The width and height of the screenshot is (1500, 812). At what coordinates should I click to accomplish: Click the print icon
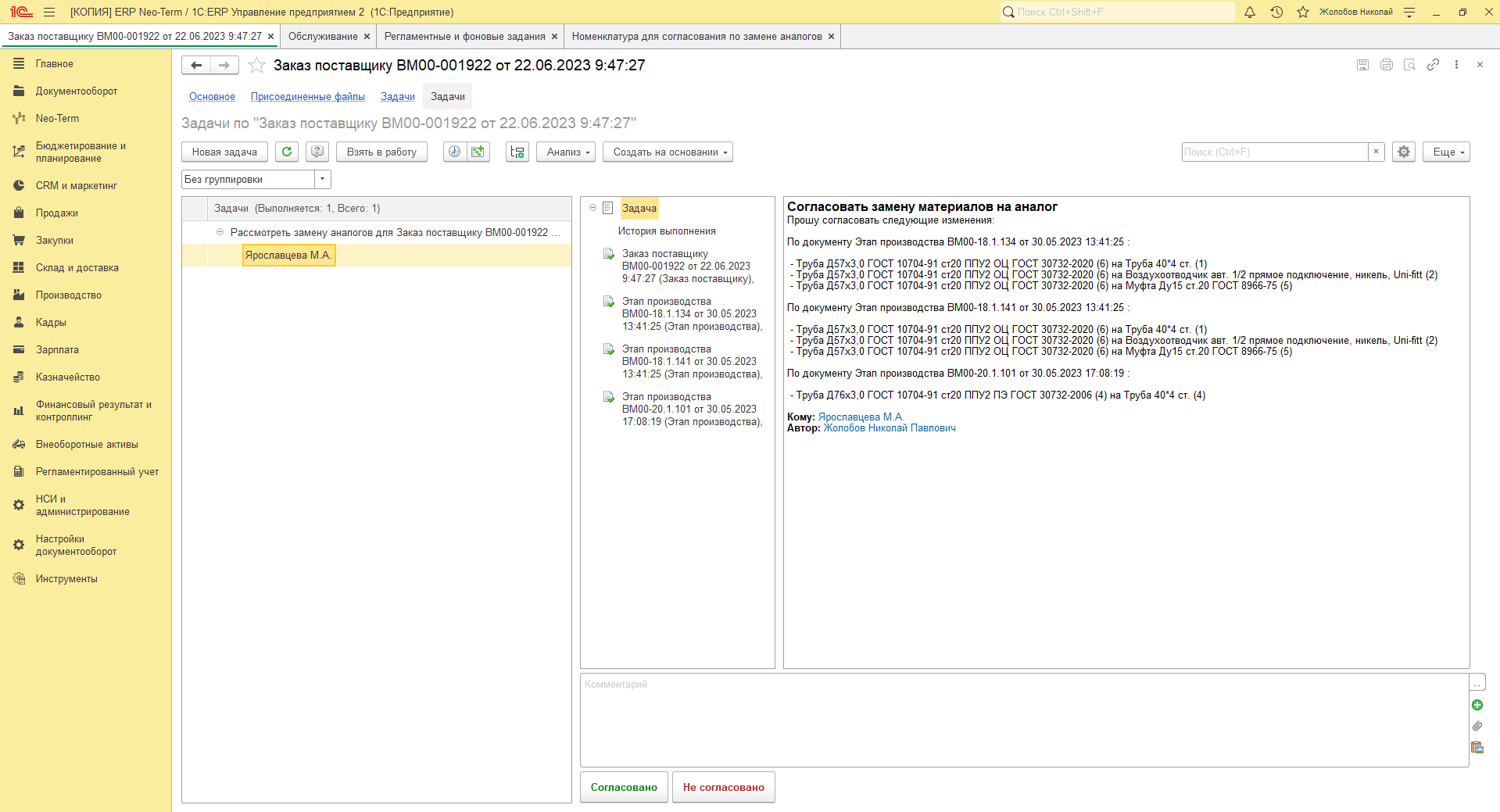click(1387, 65)
